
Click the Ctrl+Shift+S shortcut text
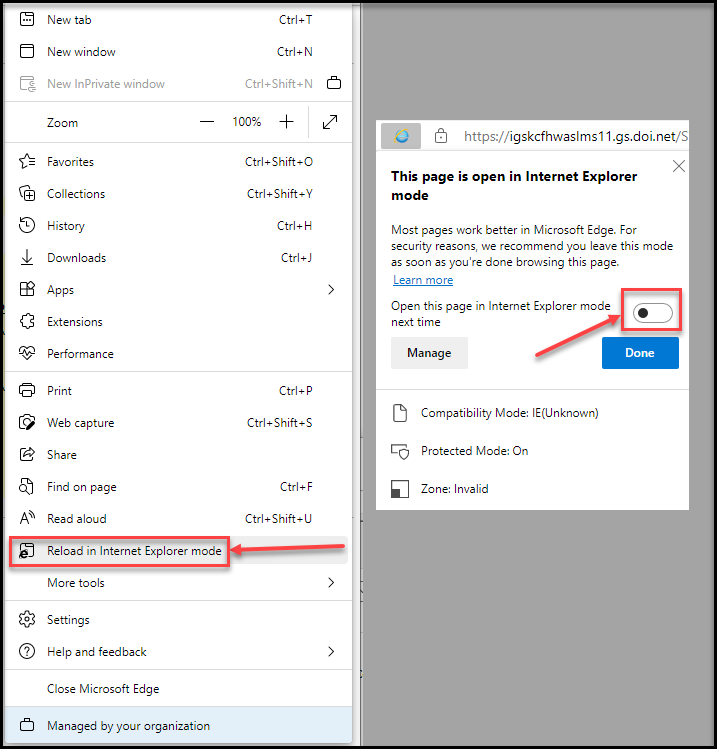[279, 423]
